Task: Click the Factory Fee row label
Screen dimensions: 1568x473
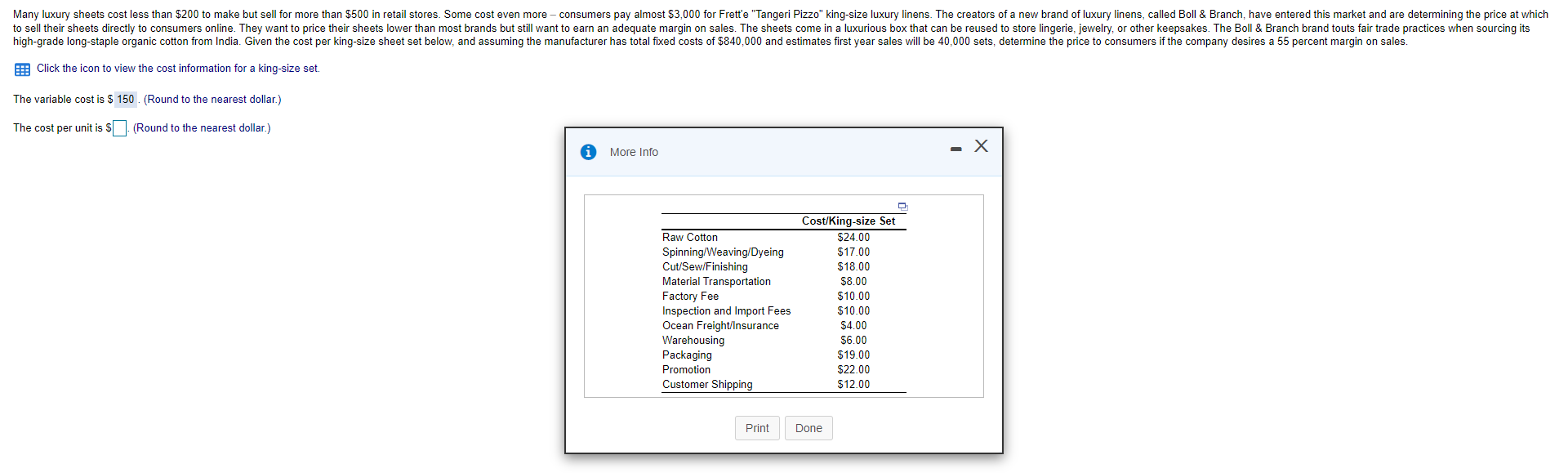Action: tap(690, 297)
